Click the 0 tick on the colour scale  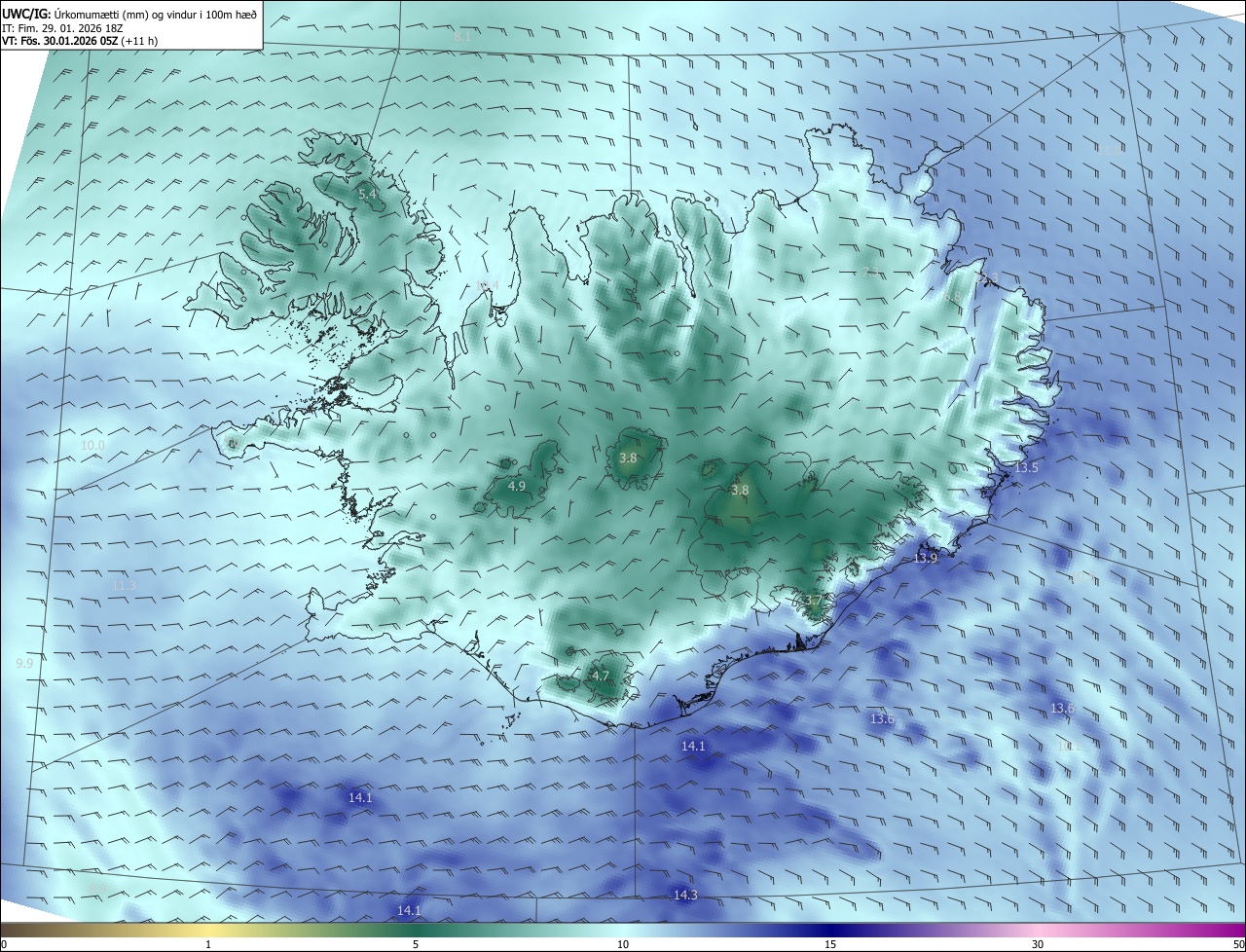[x=4, y=944]
